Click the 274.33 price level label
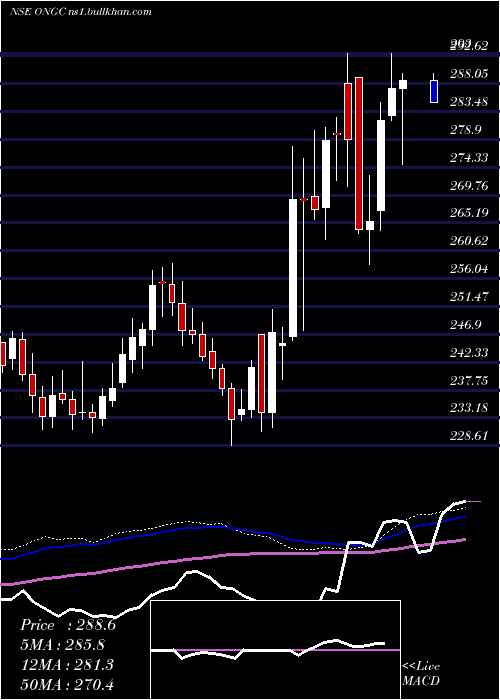This screenshot has width=500, height=700. pyautogui.click(x=469, y=158)
